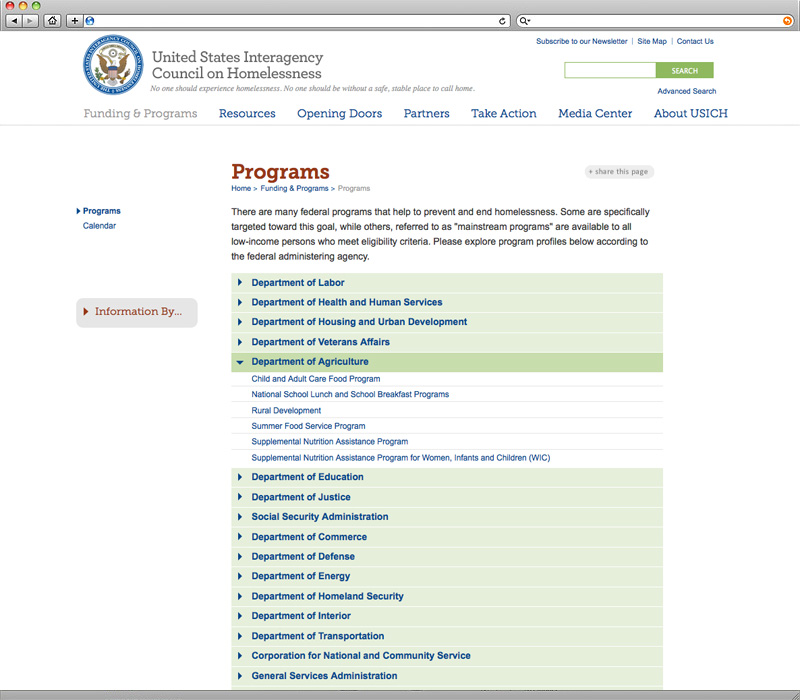Open Rural Development program link
This screenshot has height=700, width=800.
(x=286, y=410)
